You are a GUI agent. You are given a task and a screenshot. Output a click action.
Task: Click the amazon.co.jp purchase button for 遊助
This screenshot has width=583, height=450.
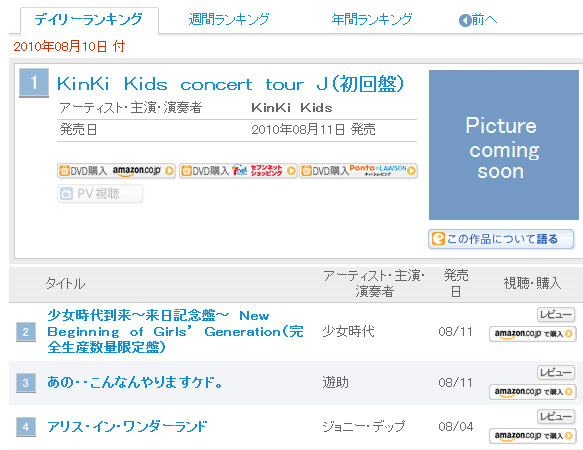(x=532, y=392)
